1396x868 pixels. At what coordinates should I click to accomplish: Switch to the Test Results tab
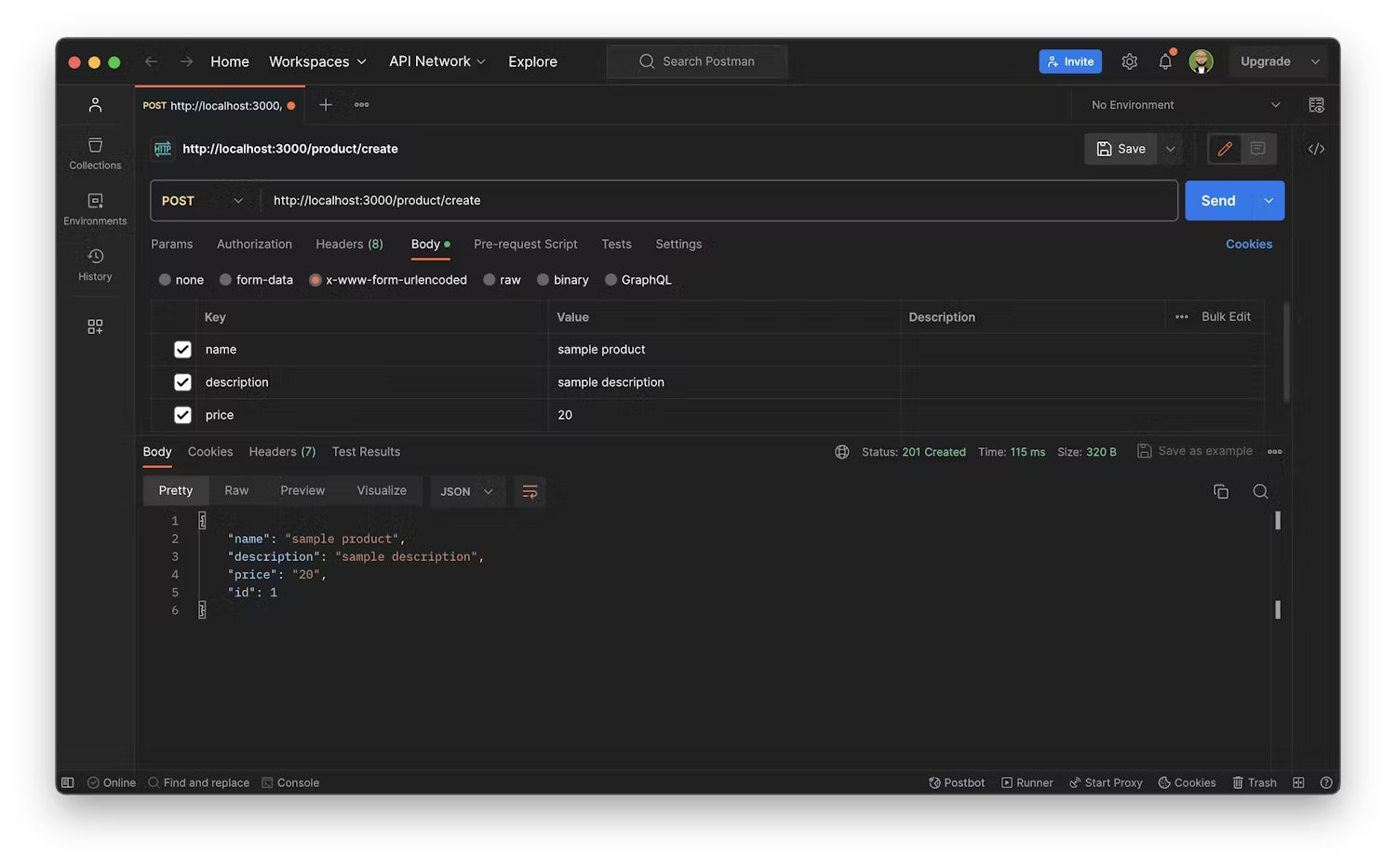366,451
